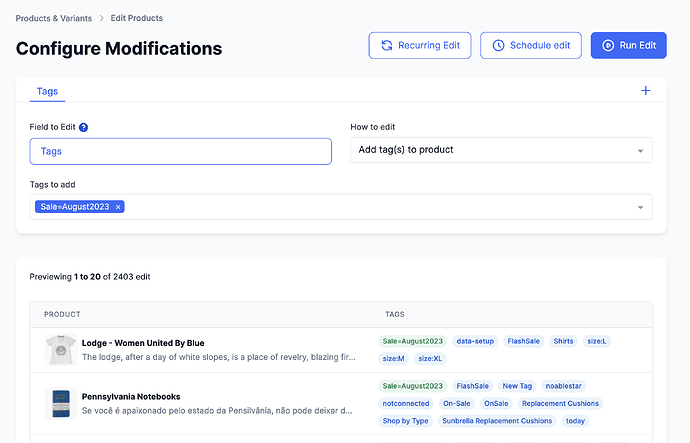Open the Pennsylvania Notebooks thumbnail
This screenshot has height=443, width=690.
(60, 403)
